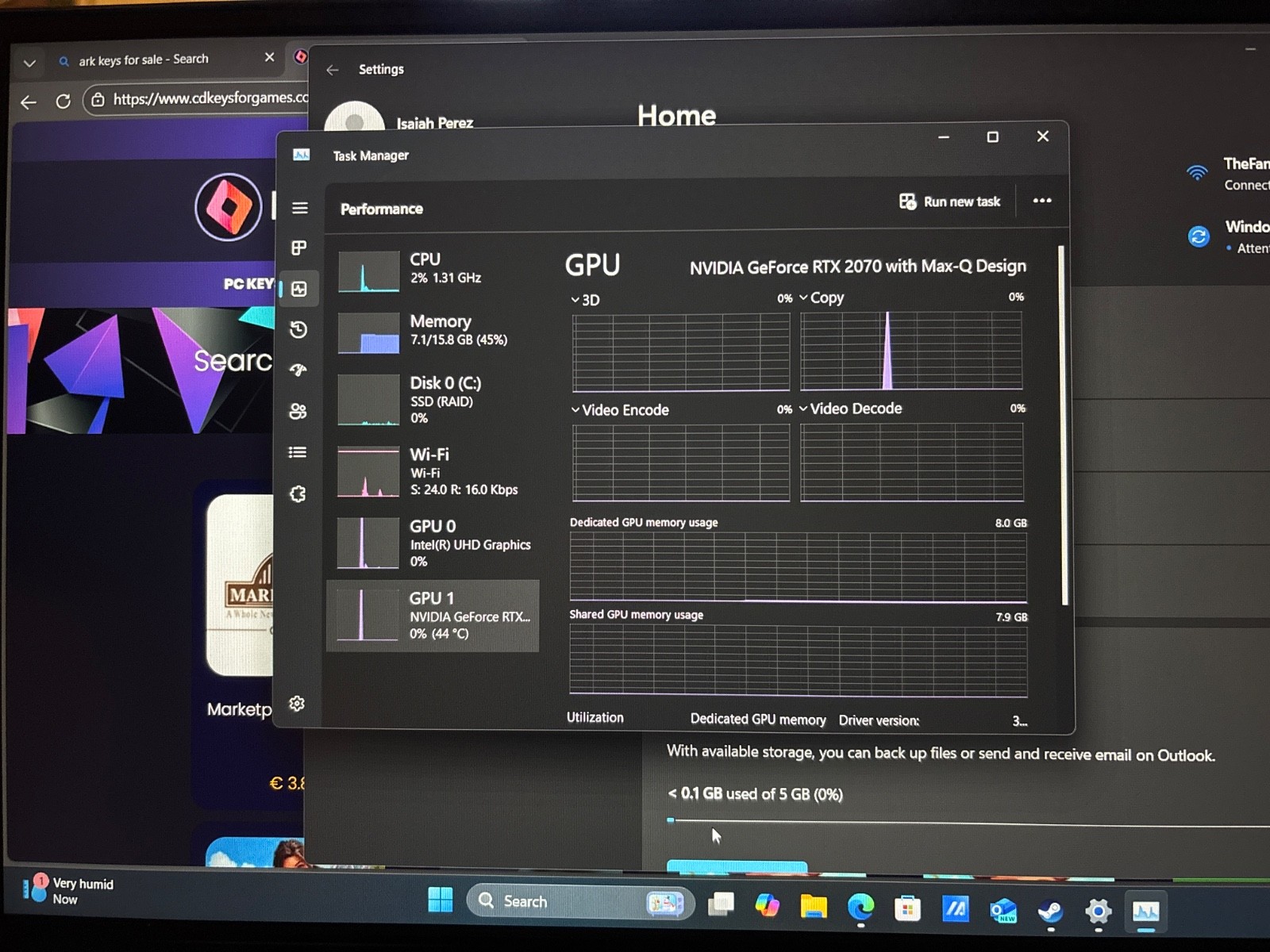Open Task View from the taskbar
The width and height of the screenshot is (1270, 952).
pyautogui.click(x=721, y=903)
